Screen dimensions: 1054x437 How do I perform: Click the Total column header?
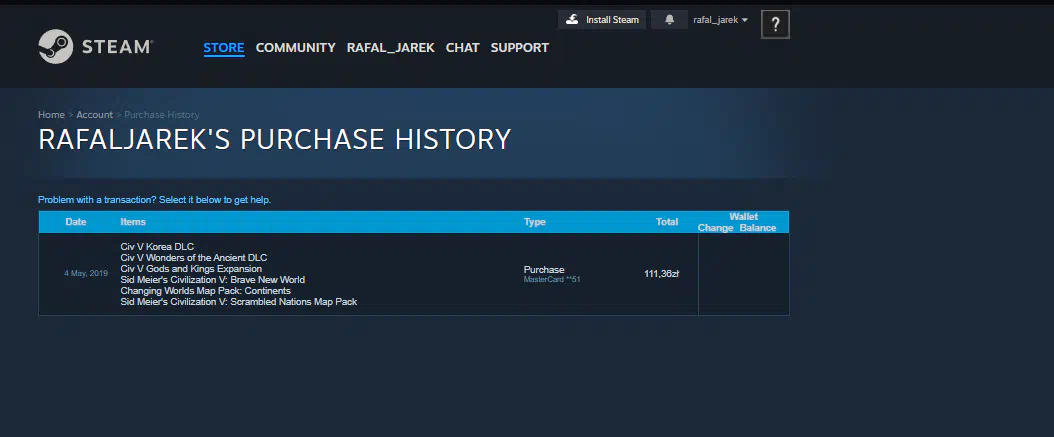(667, 222)
